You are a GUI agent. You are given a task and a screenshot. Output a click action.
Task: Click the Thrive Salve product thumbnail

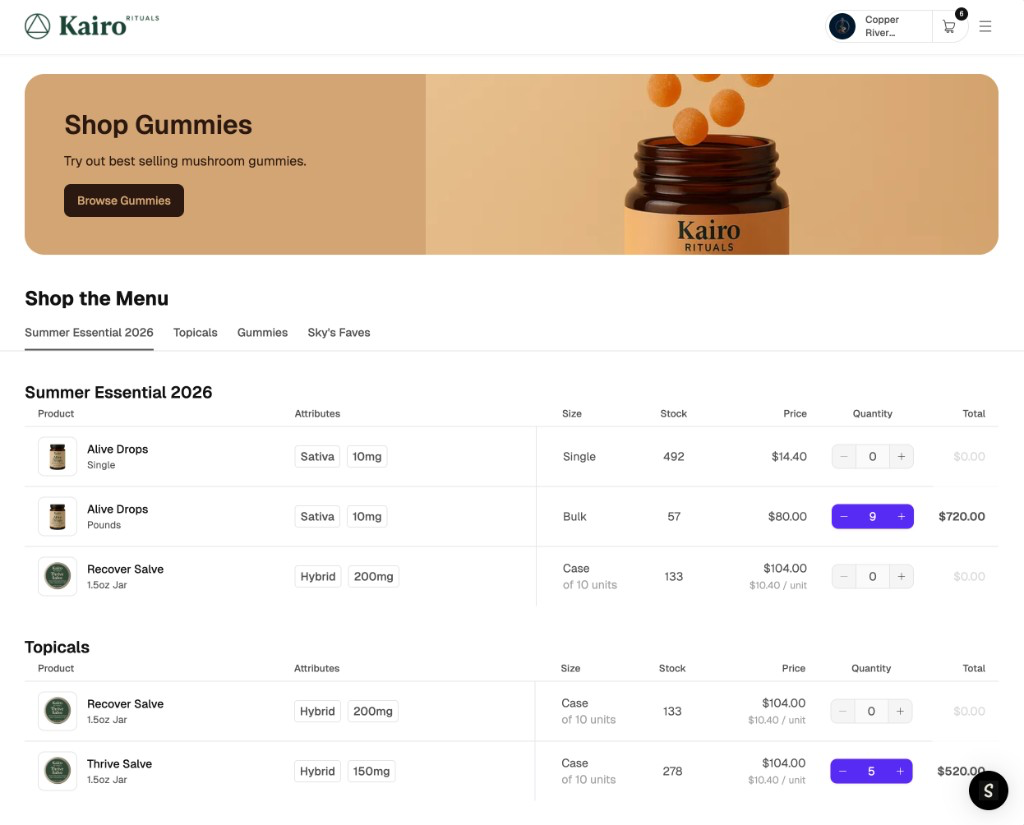click(x=57, y=771)
